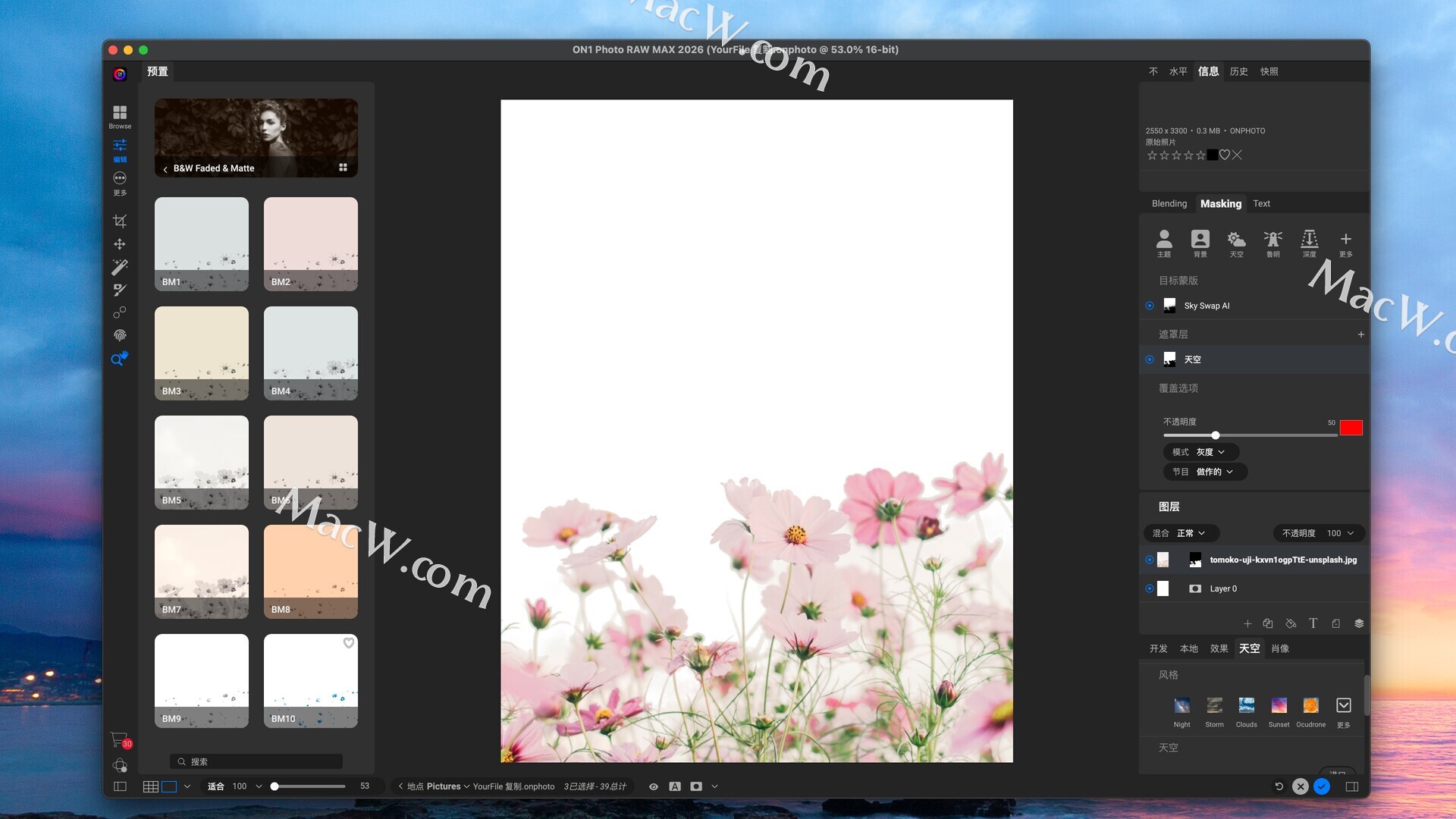Open the shopping cart icon

point(118,739)
